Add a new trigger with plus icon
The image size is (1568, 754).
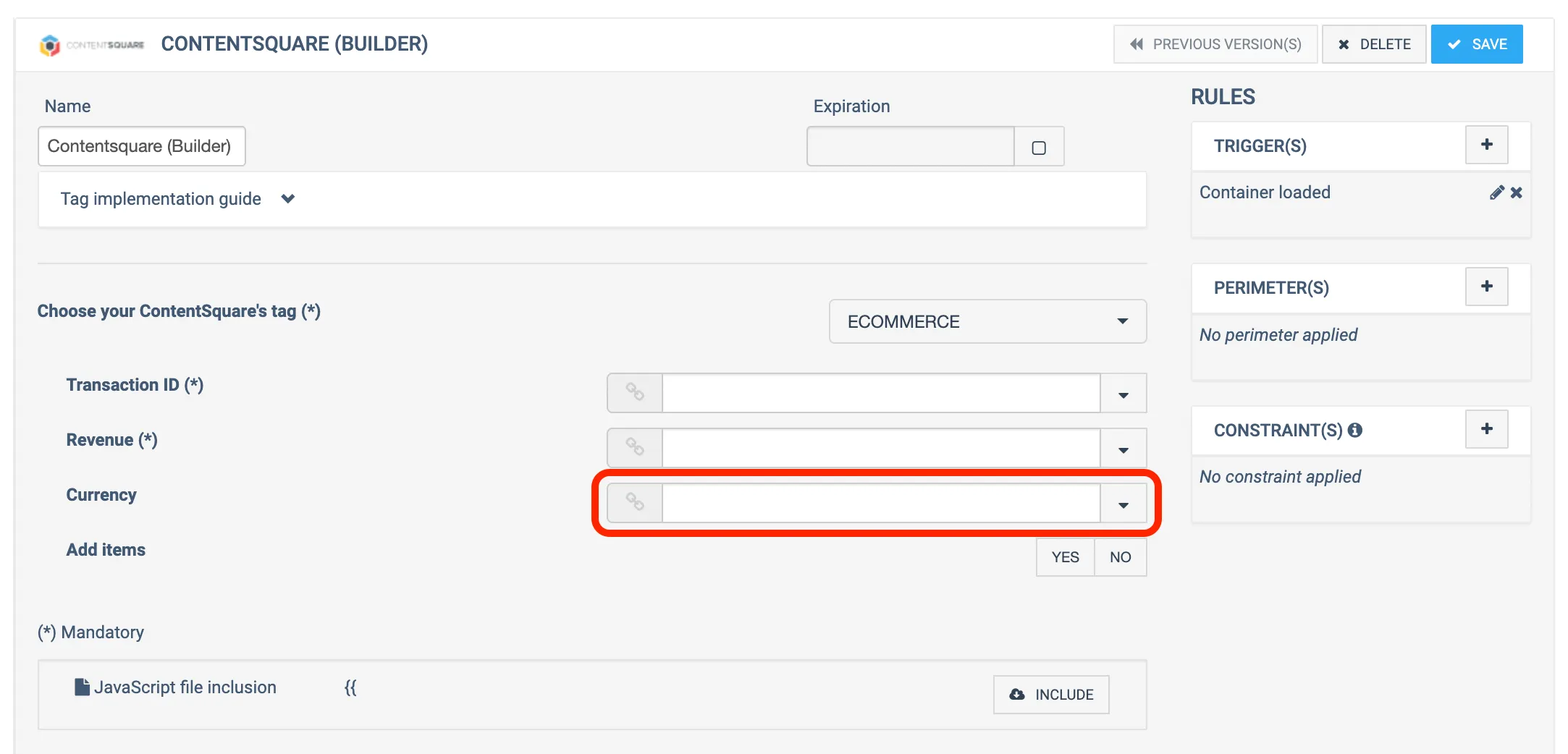click(1486, 145)
